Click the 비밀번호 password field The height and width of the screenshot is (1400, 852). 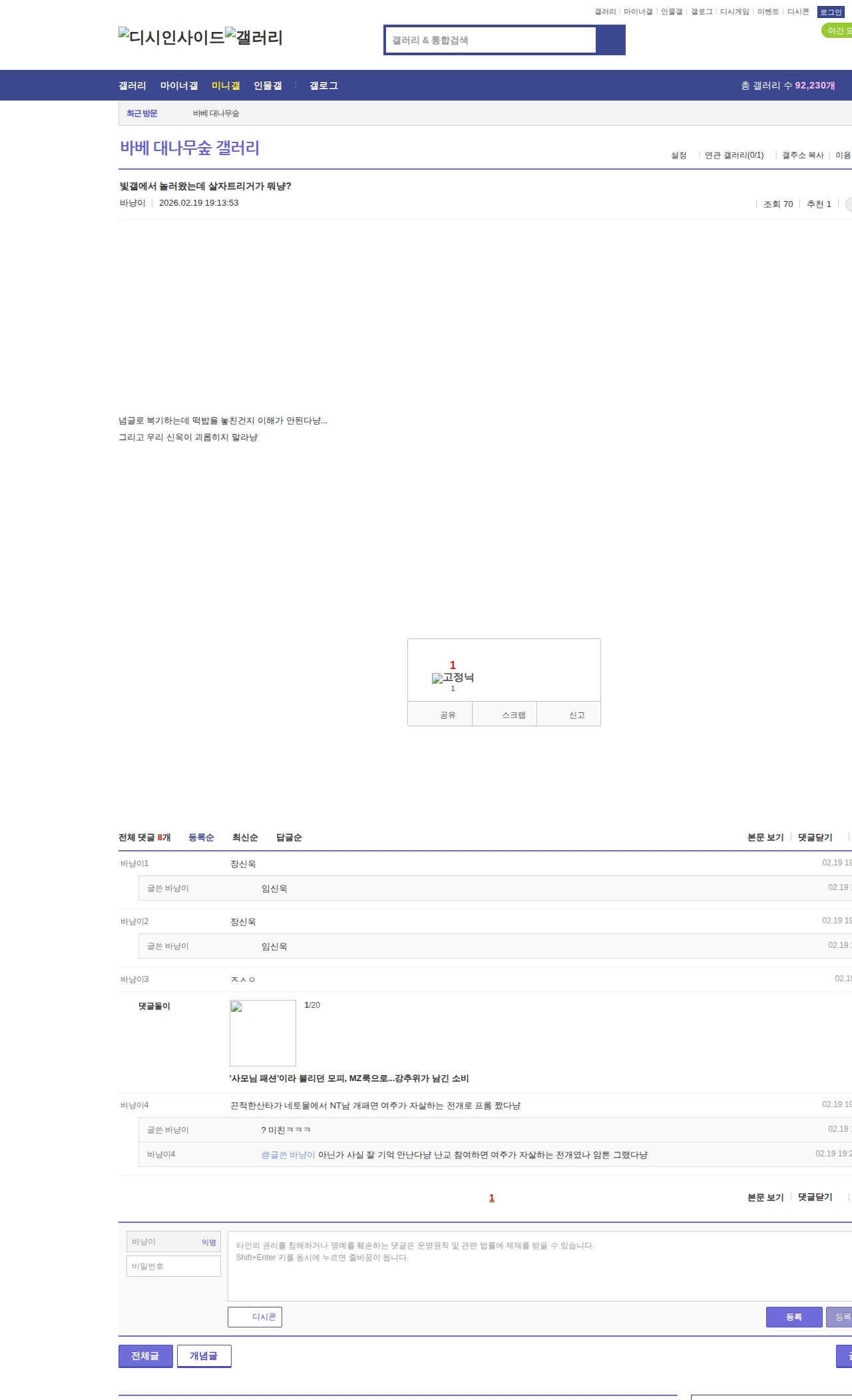point(173,1266)
